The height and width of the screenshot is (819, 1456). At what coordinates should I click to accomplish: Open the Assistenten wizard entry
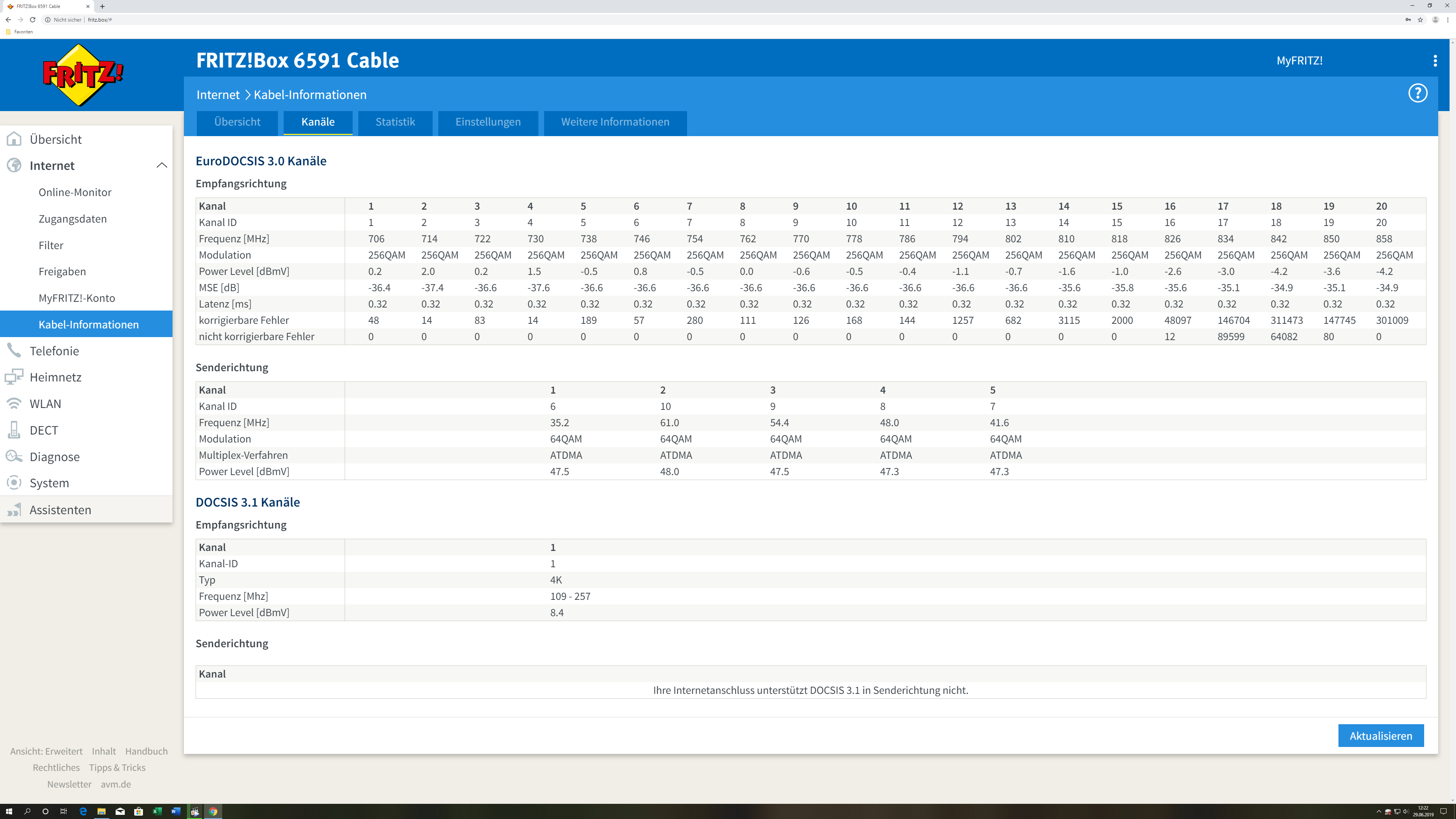[x=60, y=510]
